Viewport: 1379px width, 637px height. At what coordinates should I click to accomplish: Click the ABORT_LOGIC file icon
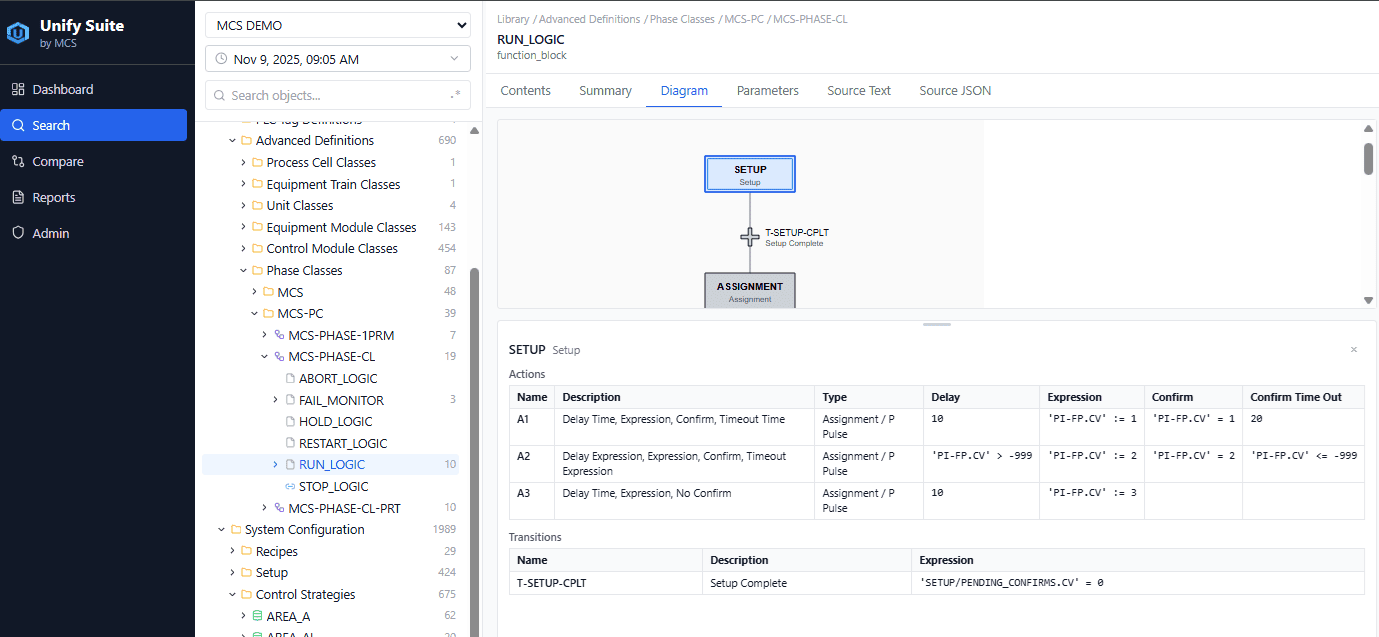[290, 379]
